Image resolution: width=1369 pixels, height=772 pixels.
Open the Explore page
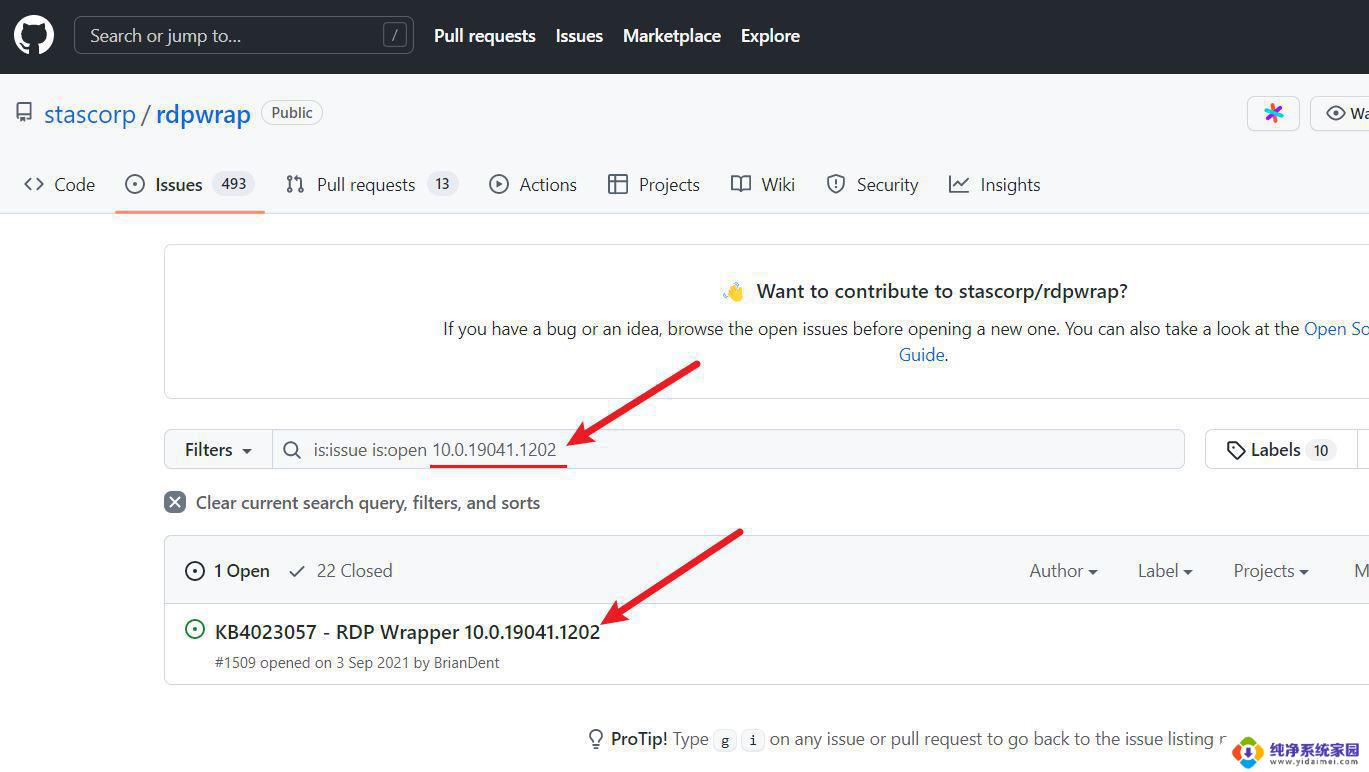[x=770, y=36]
